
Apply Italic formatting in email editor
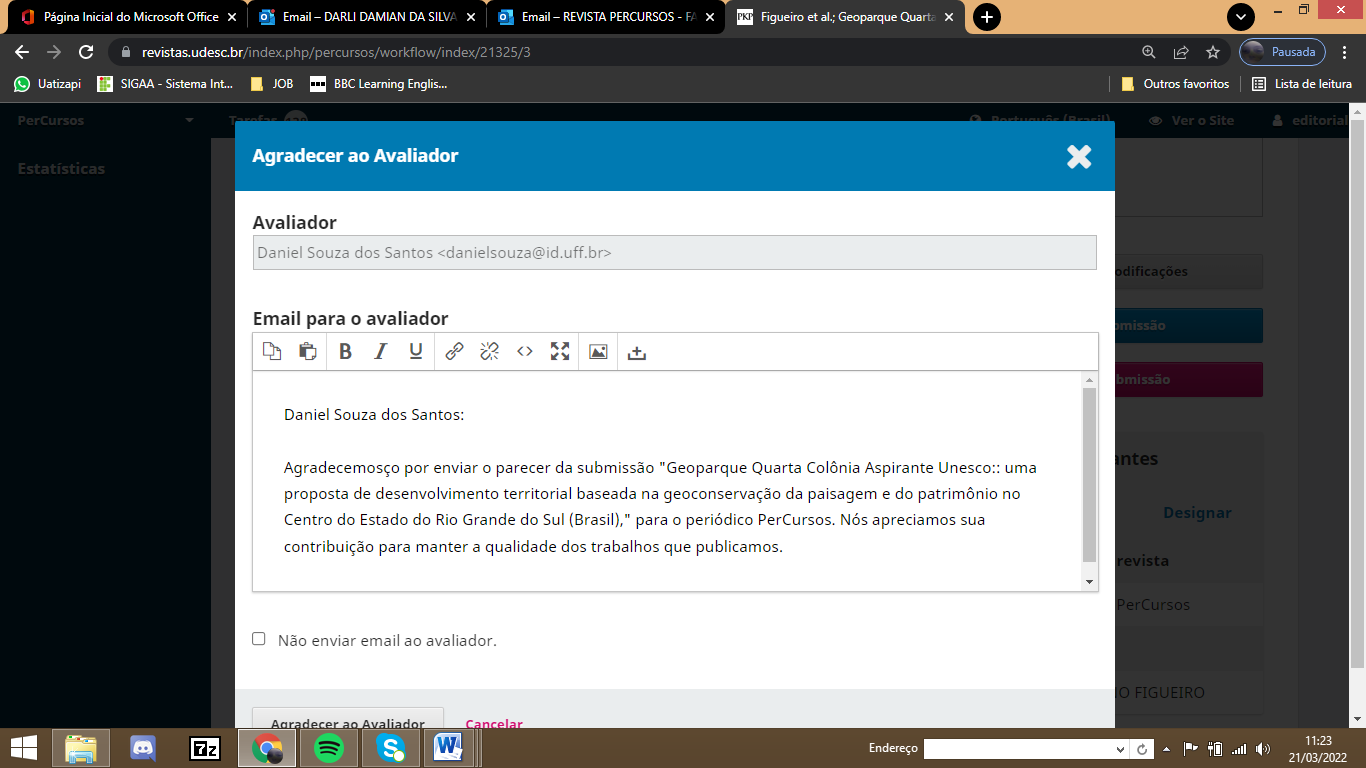[x=380, y=352]
